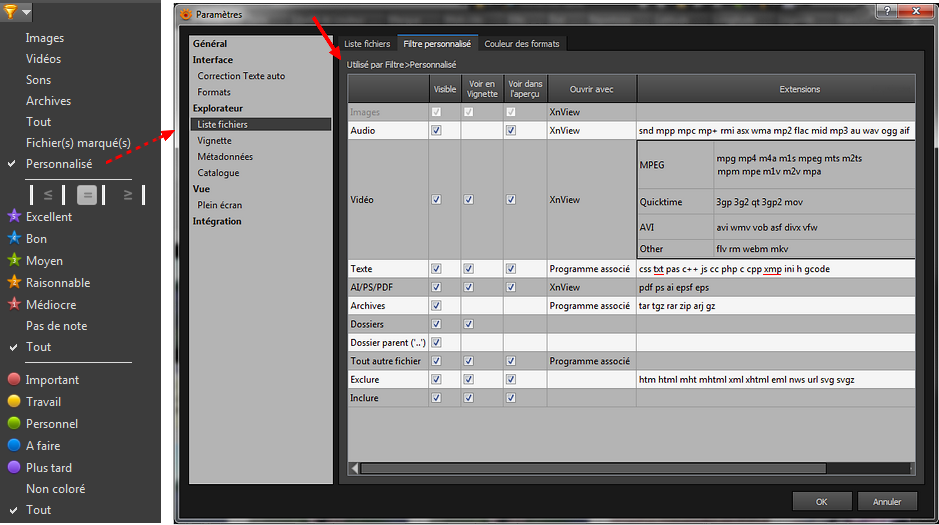Click the XnView icon in Paramètres title bar
Viewport: 939px width, 525px height.
pyautogui.click(x=186, y=14)
